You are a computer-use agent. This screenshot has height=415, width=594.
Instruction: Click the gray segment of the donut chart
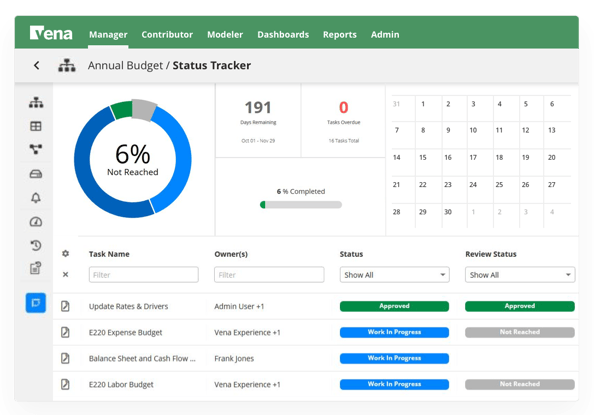(x=144, y=110)
